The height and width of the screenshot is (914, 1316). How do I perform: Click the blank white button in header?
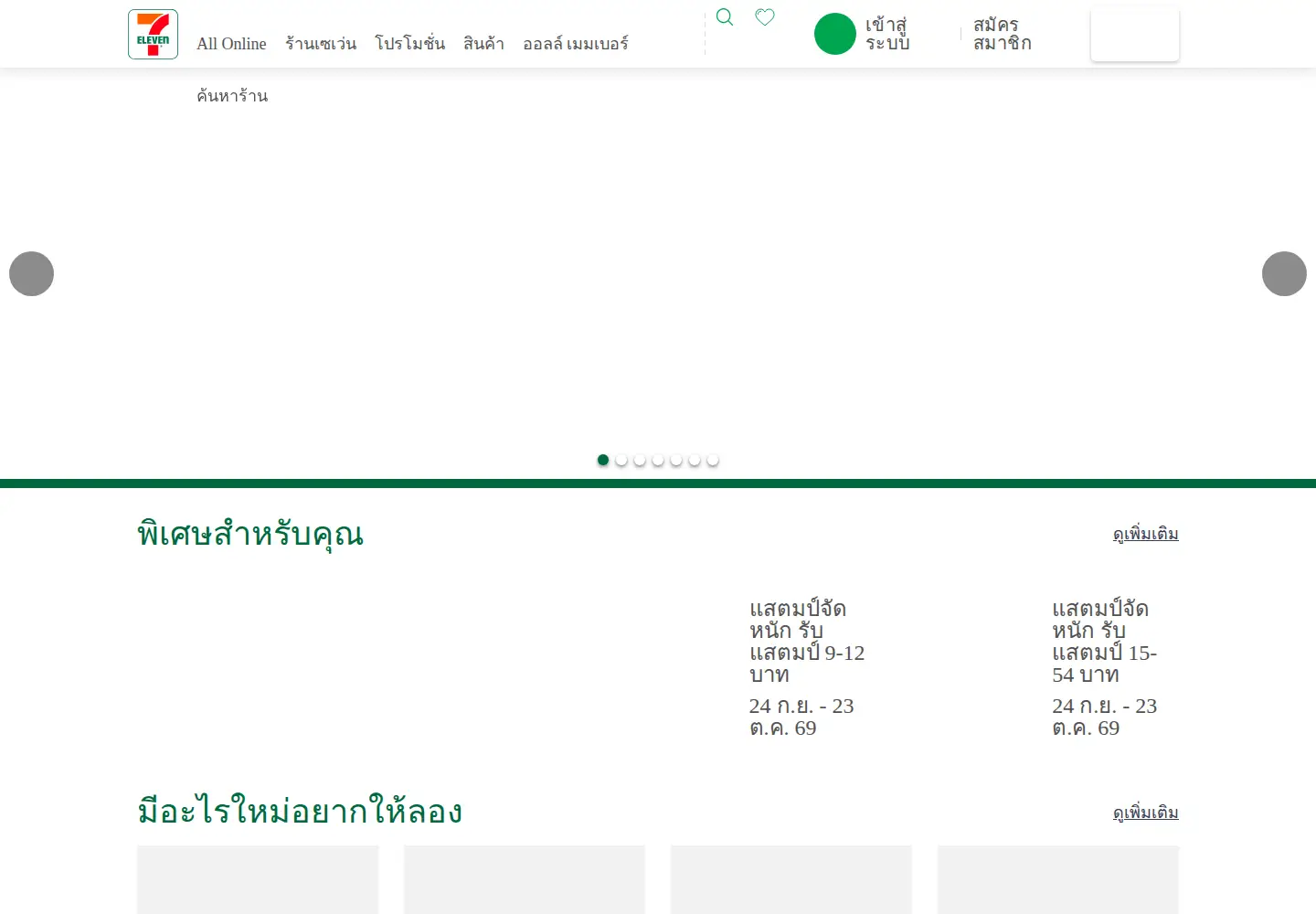(x=1135, y=34)
